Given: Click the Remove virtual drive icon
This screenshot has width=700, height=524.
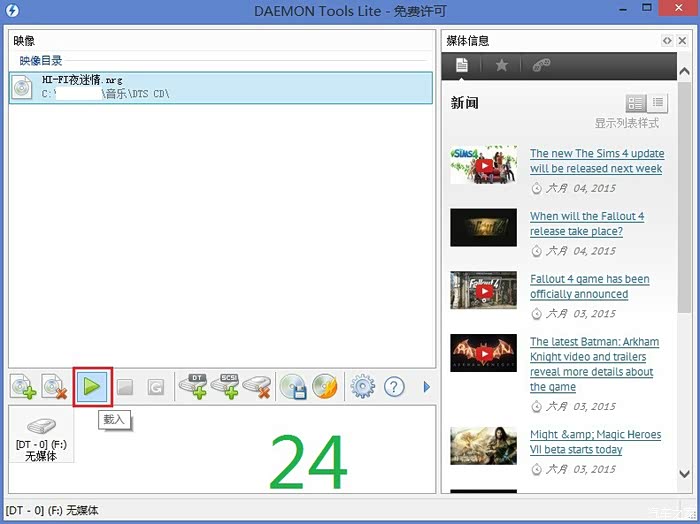Looking at the screenshot, I should point(257,387).
